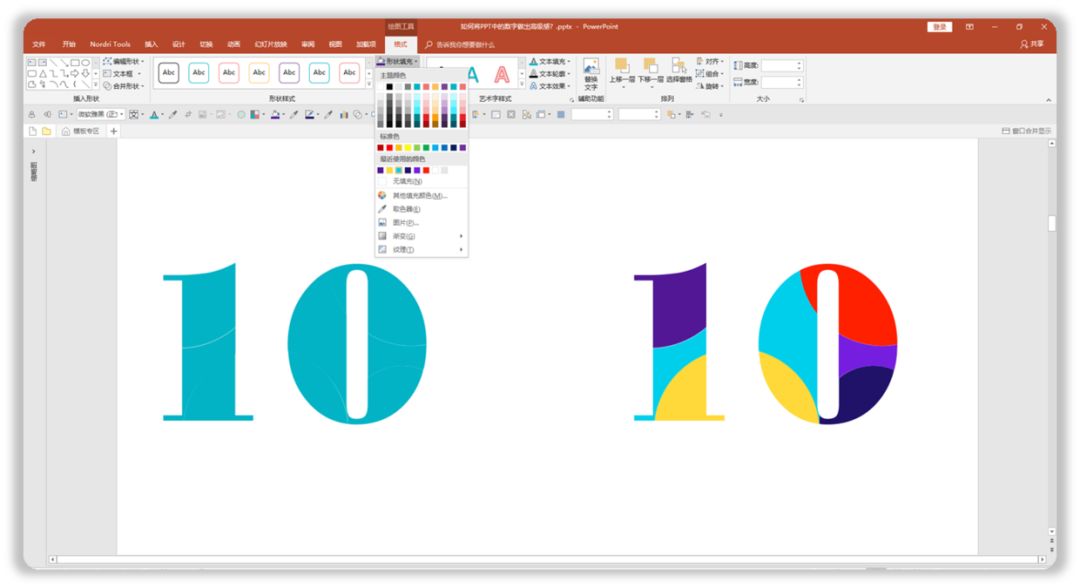Viewport: 1080px width, 588px height.
Task: Click the 共享 (Share) button
Action: click(x=1032, y=44)
